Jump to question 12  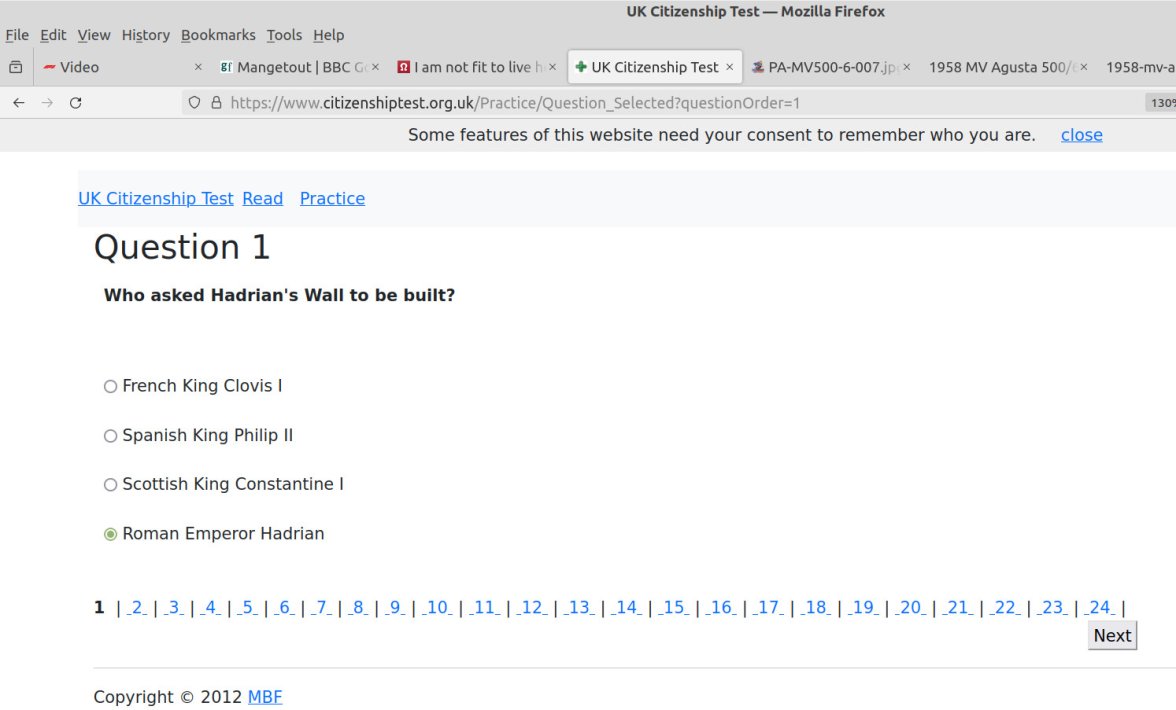click(532, 607)
